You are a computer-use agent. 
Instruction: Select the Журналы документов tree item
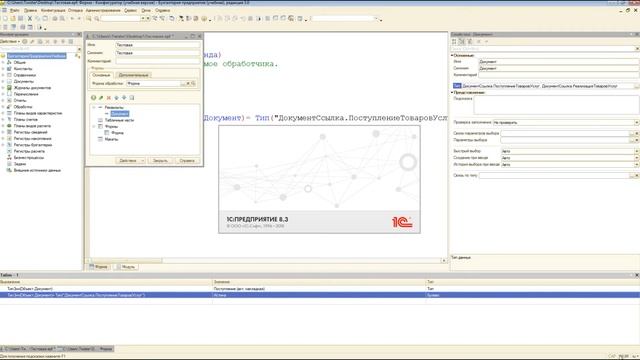32,88
